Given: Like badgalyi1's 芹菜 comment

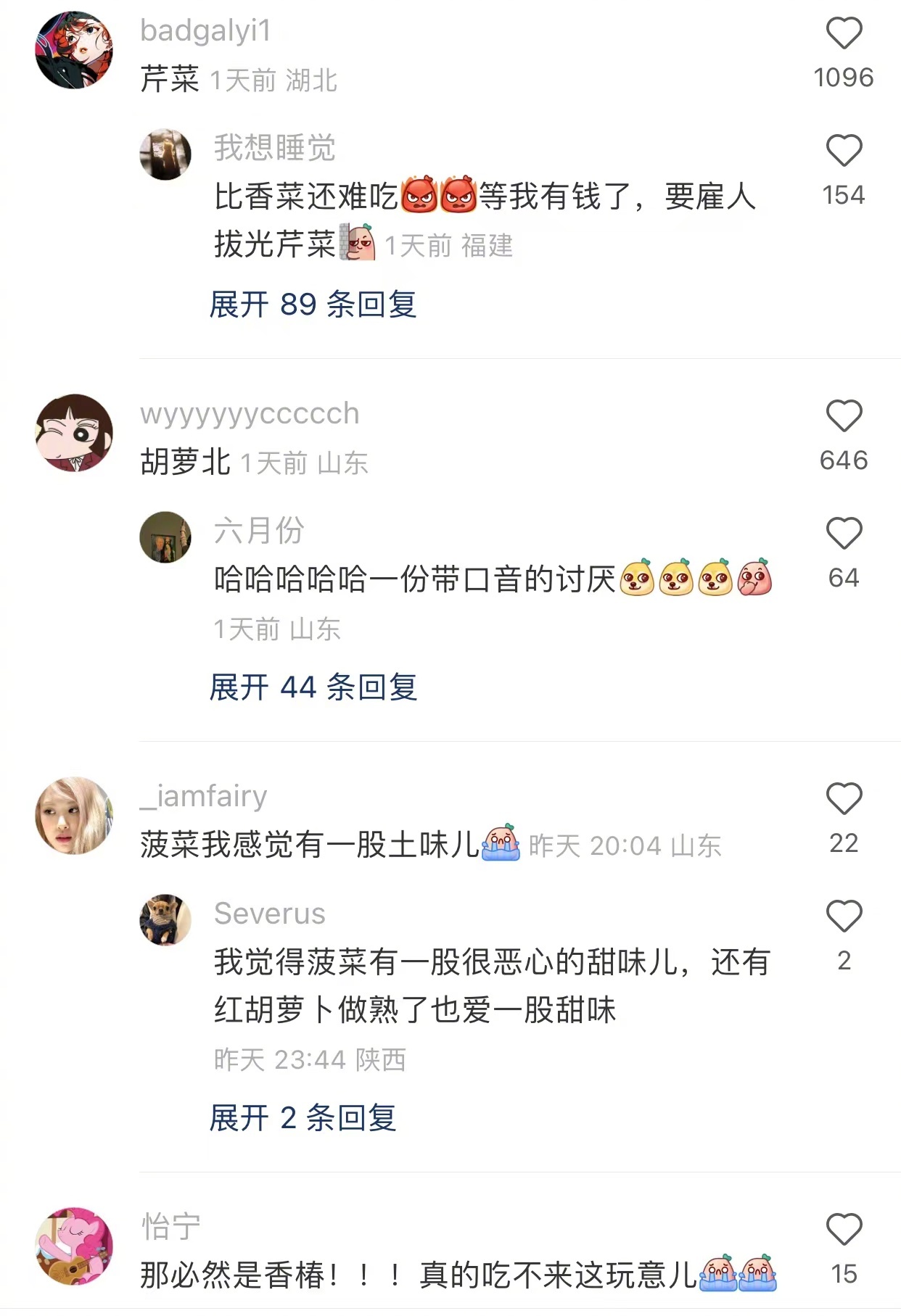Looking at the screenshot, I should click(x=844, y=33).
